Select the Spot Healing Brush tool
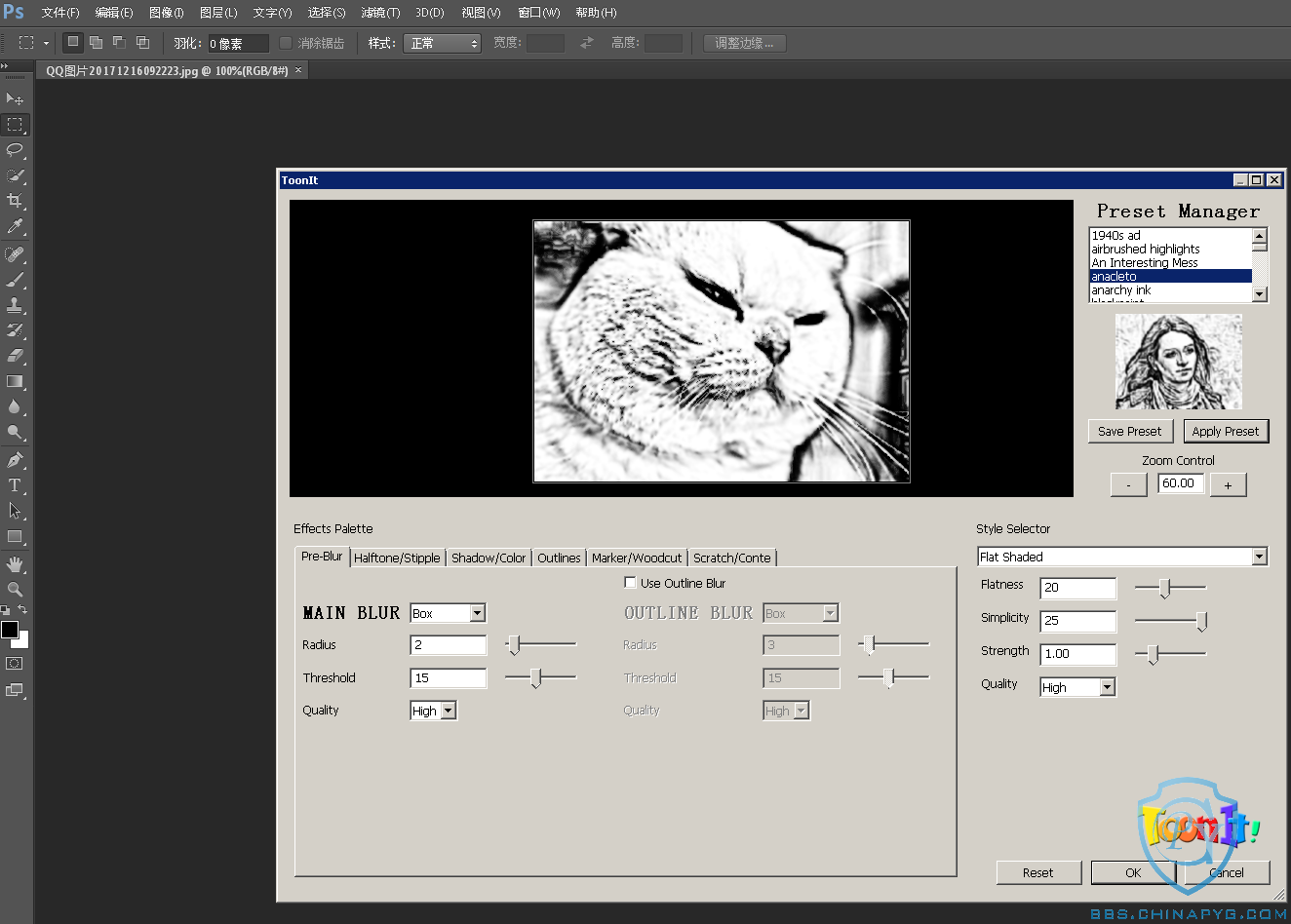This screenshot has height=924, width=1291. coord(15,254)
